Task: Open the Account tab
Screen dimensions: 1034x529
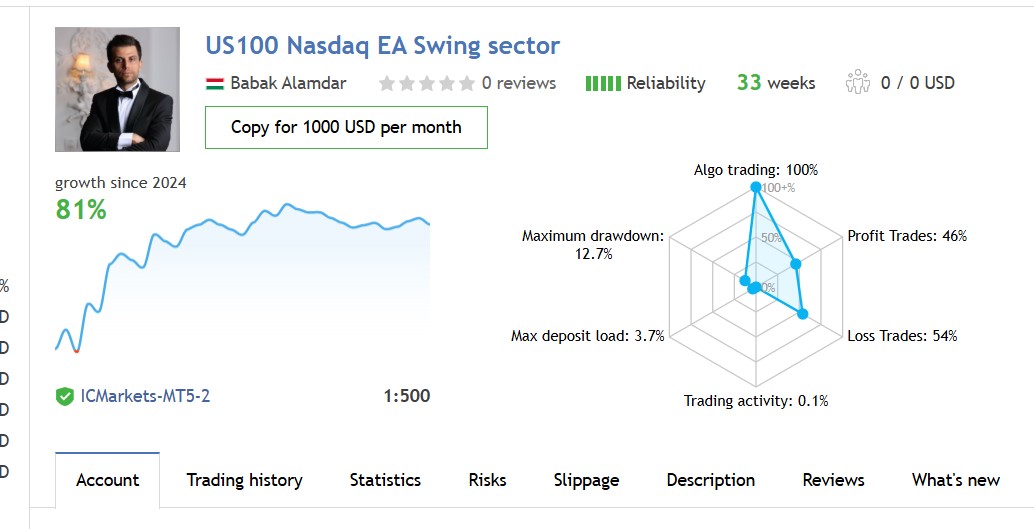Action: pos(107,480)
